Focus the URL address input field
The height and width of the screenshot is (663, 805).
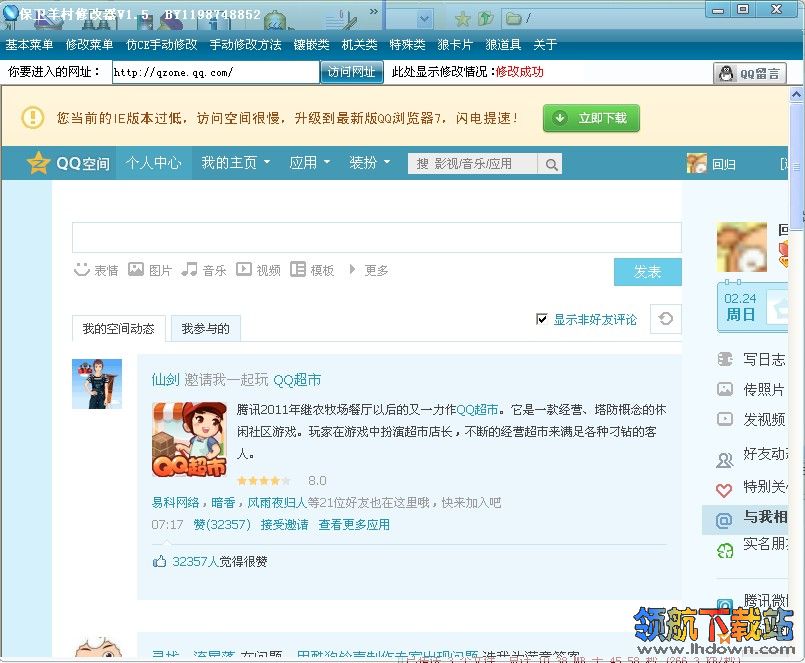click(x=216, y=72)
